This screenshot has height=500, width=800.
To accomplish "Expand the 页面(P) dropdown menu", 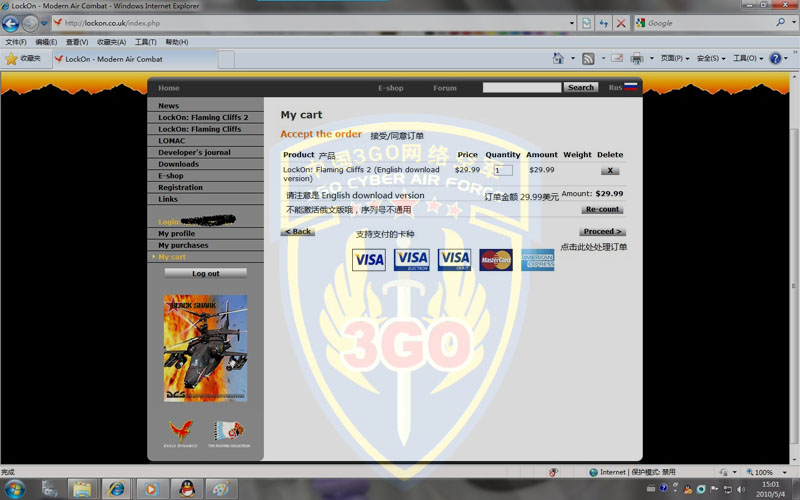I will tap(674, 59).
